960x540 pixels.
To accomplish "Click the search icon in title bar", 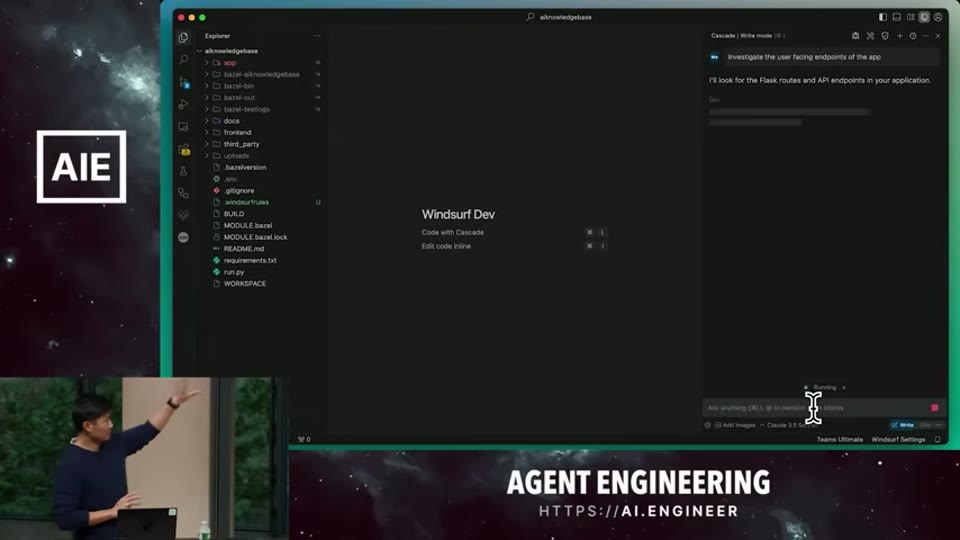I will (530, 17).
